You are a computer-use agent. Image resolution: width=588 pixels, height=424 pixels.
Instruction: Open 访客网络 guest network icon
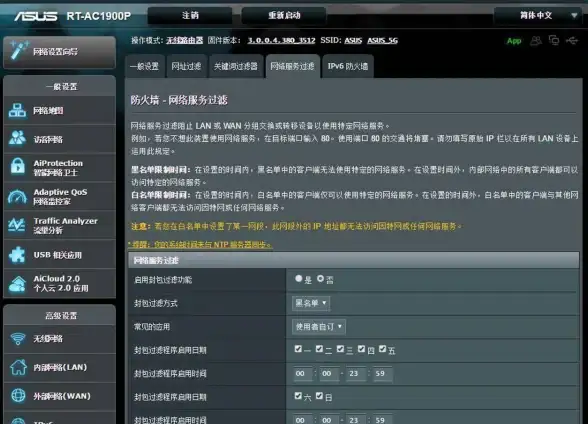tap(17, 138)
